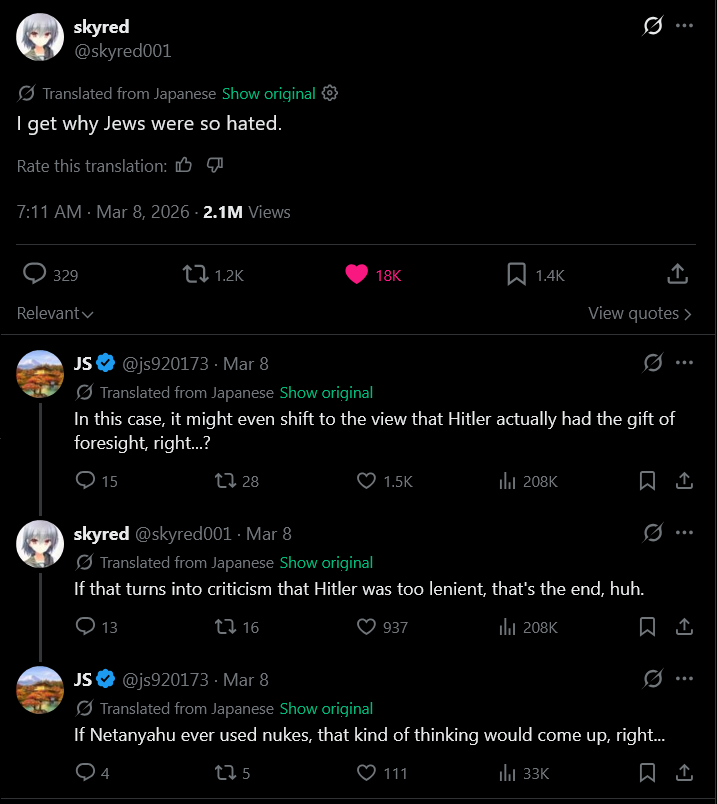The width and height of the screenshot is (717, 804).
Task: Like the JS reply with 1.5K likes
Action: click(366, 481)
